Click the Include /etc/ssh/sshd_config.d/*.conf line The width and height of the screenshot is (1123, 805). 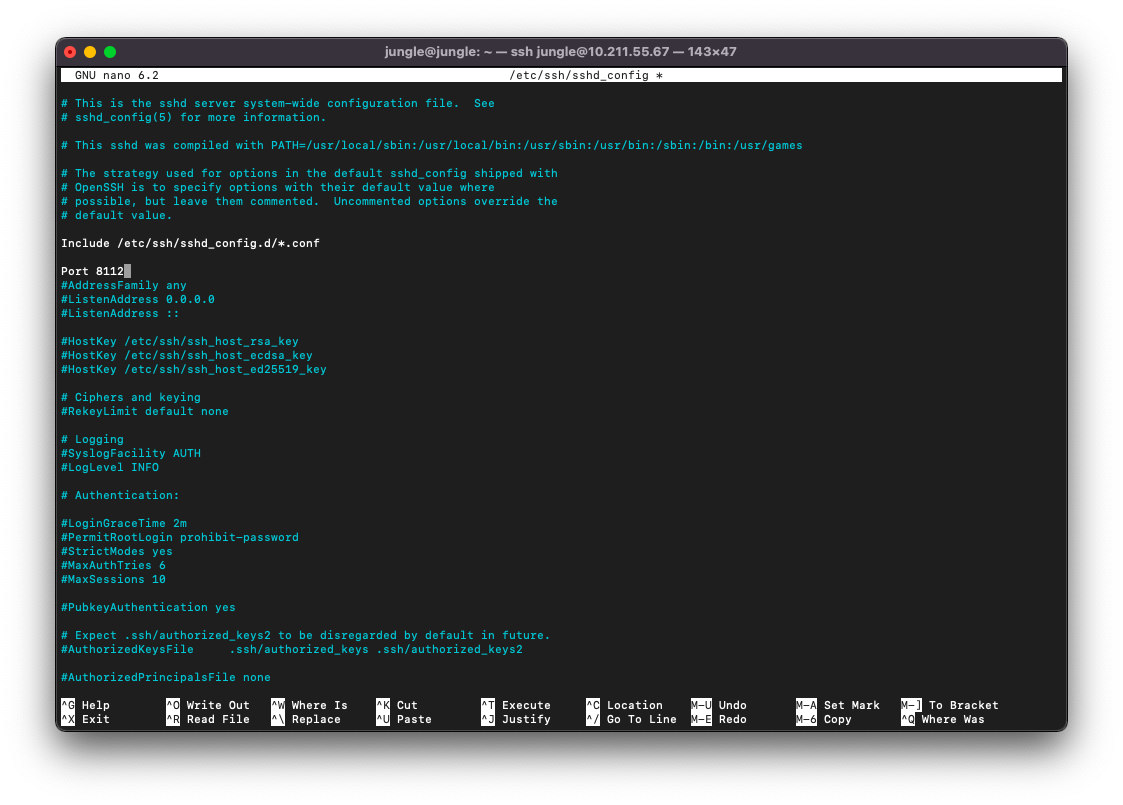point(190,243)
